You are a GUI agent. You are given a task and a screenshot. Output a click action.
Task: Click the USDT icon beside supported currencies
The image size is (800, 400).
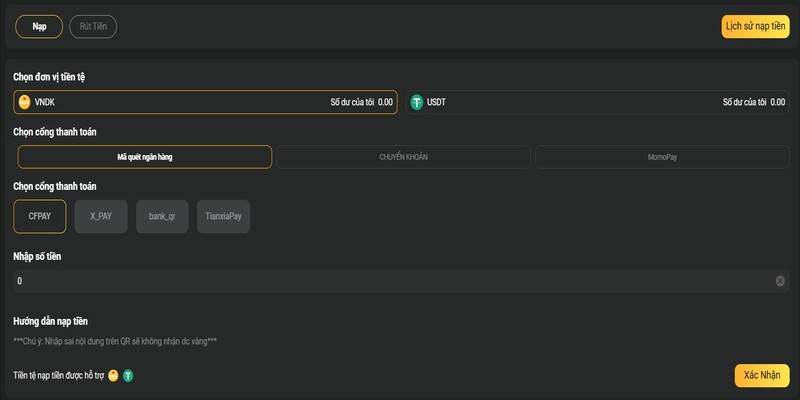coord(128,375)
